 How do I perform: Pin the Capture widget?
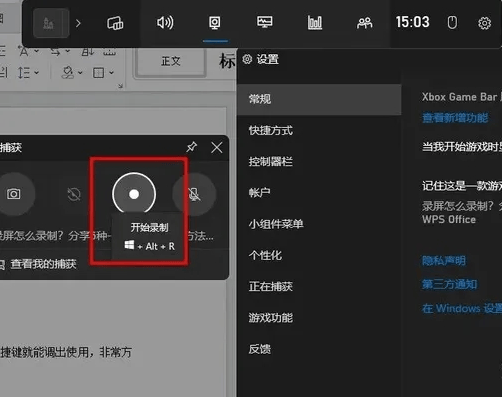[x=192, y=147]
